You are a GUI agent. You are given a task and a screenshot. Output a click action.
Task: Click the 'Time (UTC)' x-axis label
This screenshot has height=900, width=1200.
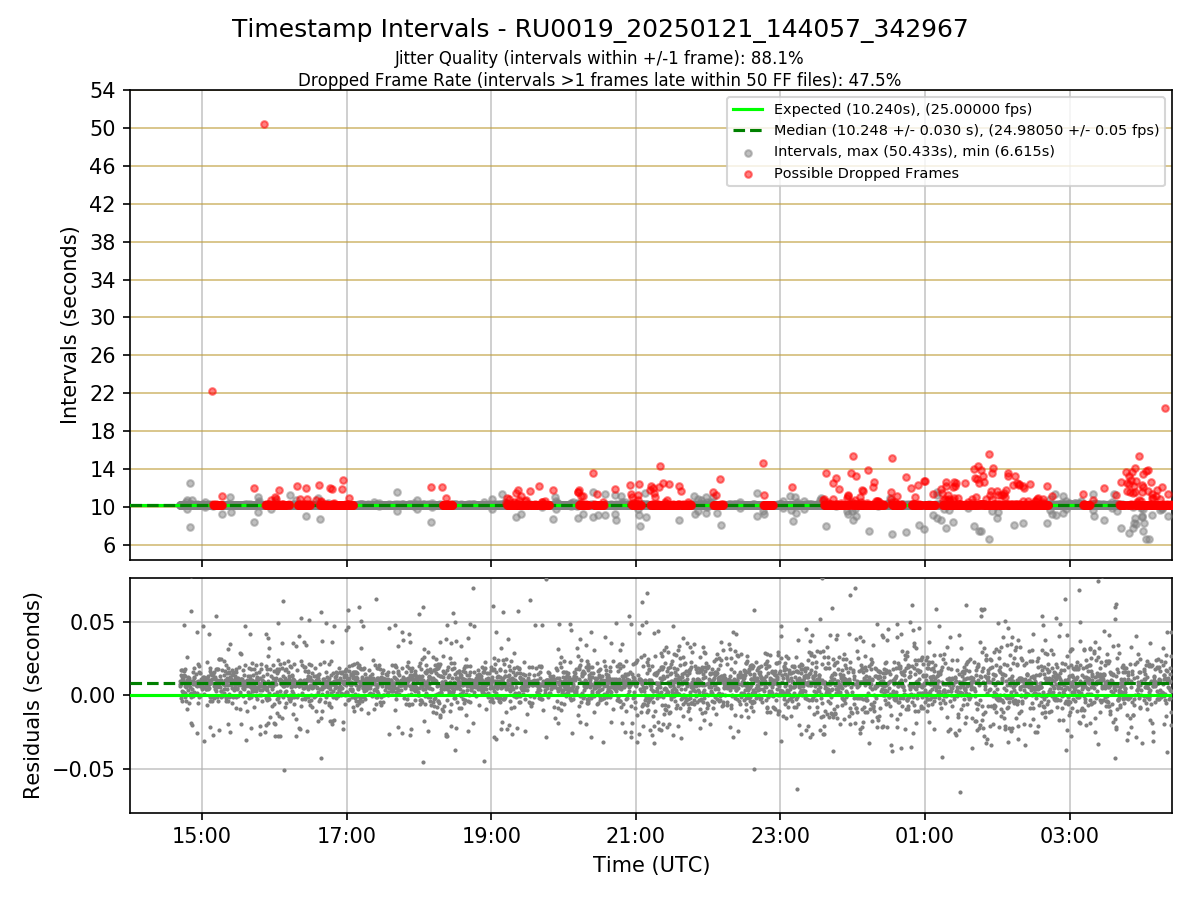tap(651, 865)
